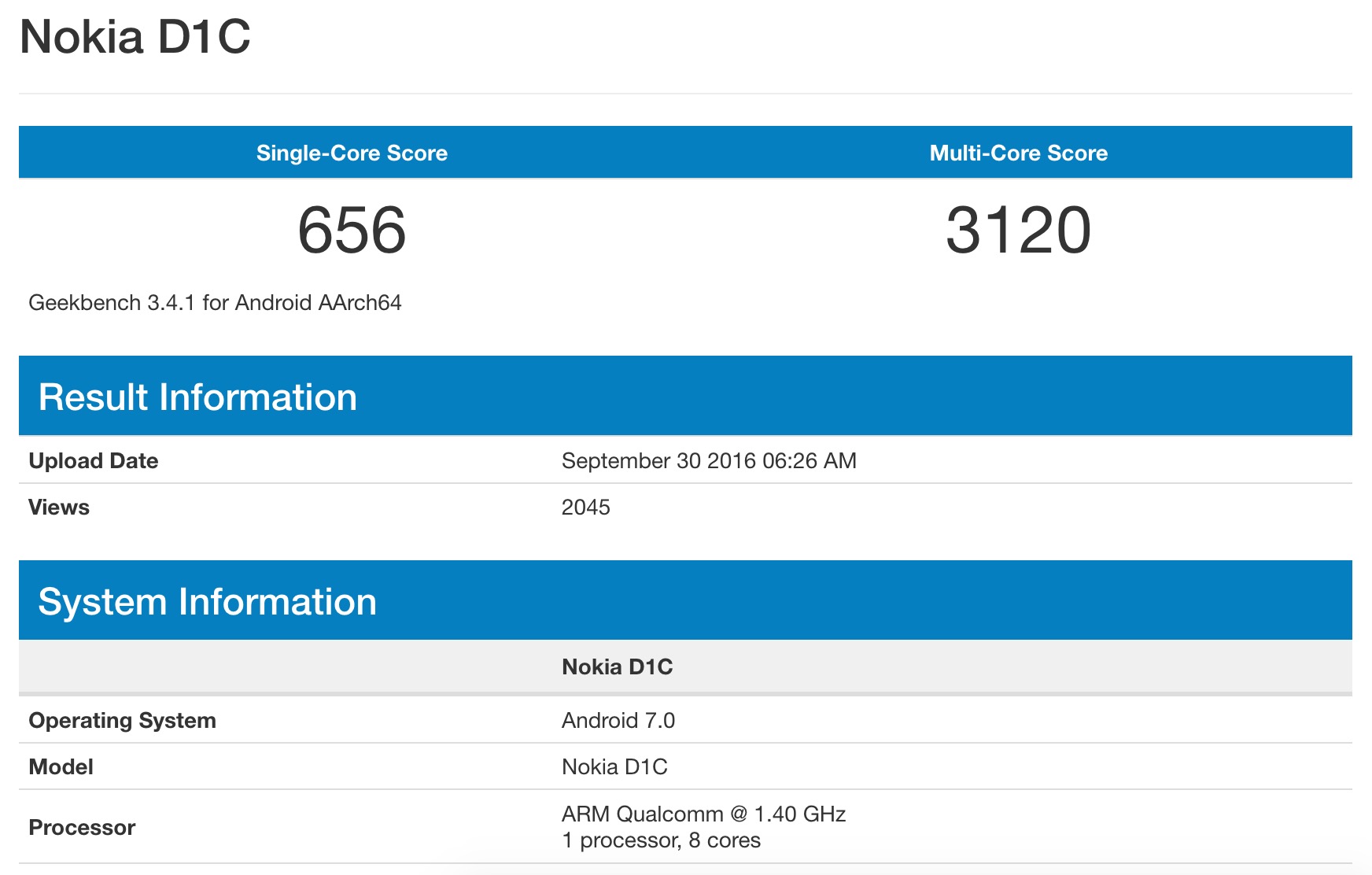
Task: Click the Multi-Core Score header
Action: tap(1018, 153)
